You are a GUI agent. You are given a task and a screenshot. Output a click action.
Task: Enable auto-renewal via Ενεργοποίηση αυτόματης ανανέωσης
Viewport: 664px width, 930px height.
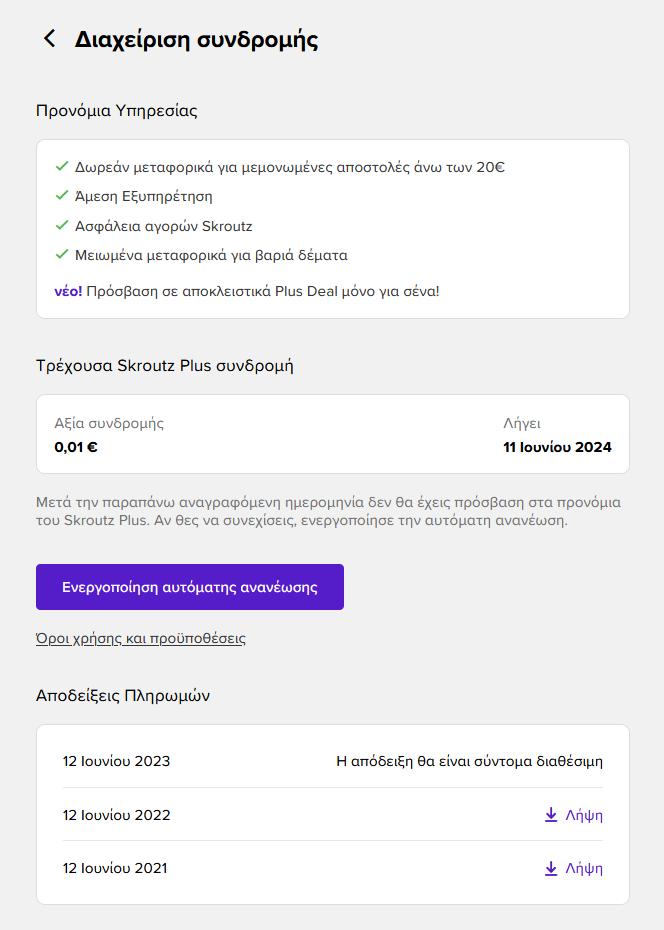click(x=190, y=587)
